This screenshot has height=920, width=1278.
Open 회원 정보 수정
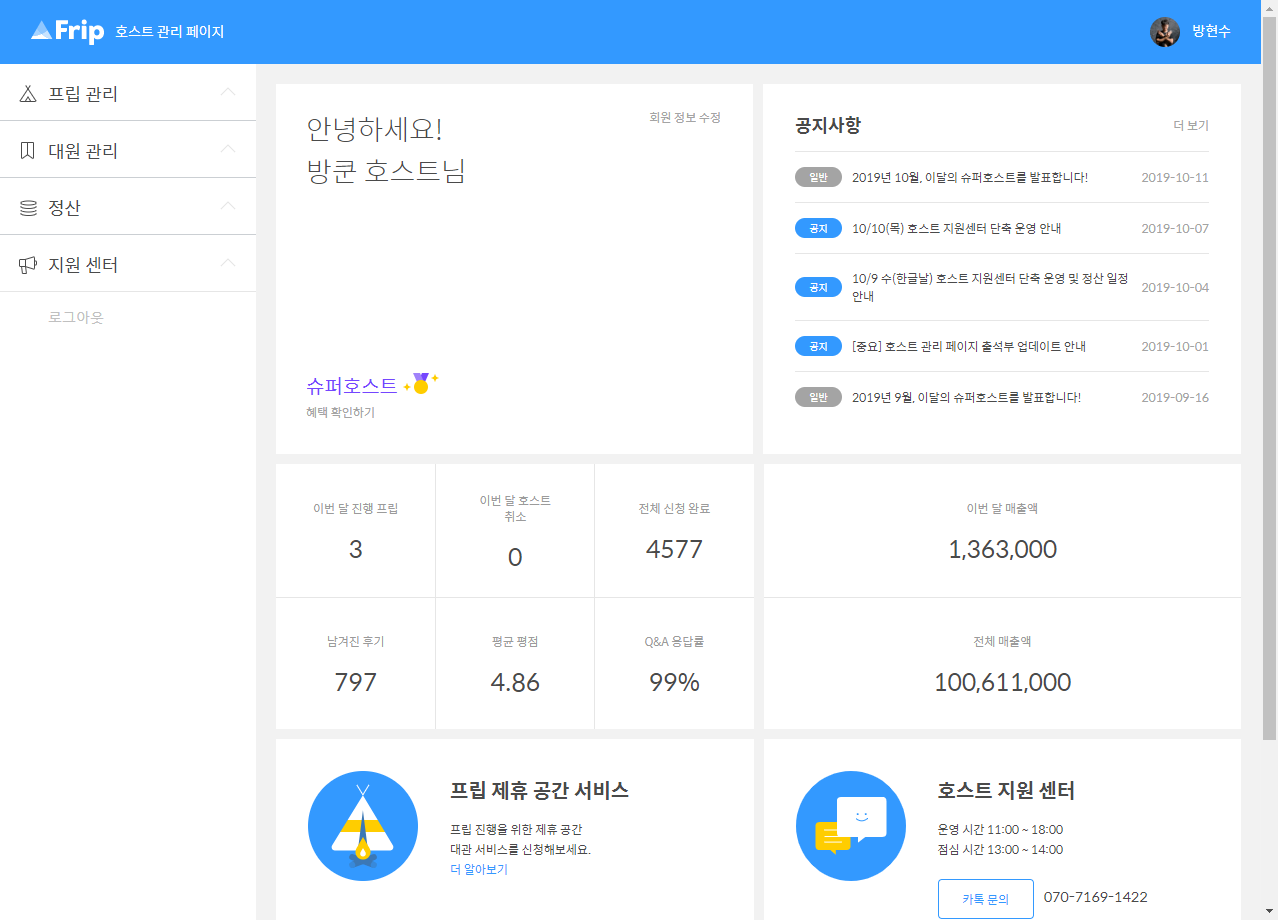[x=683, y=117]
